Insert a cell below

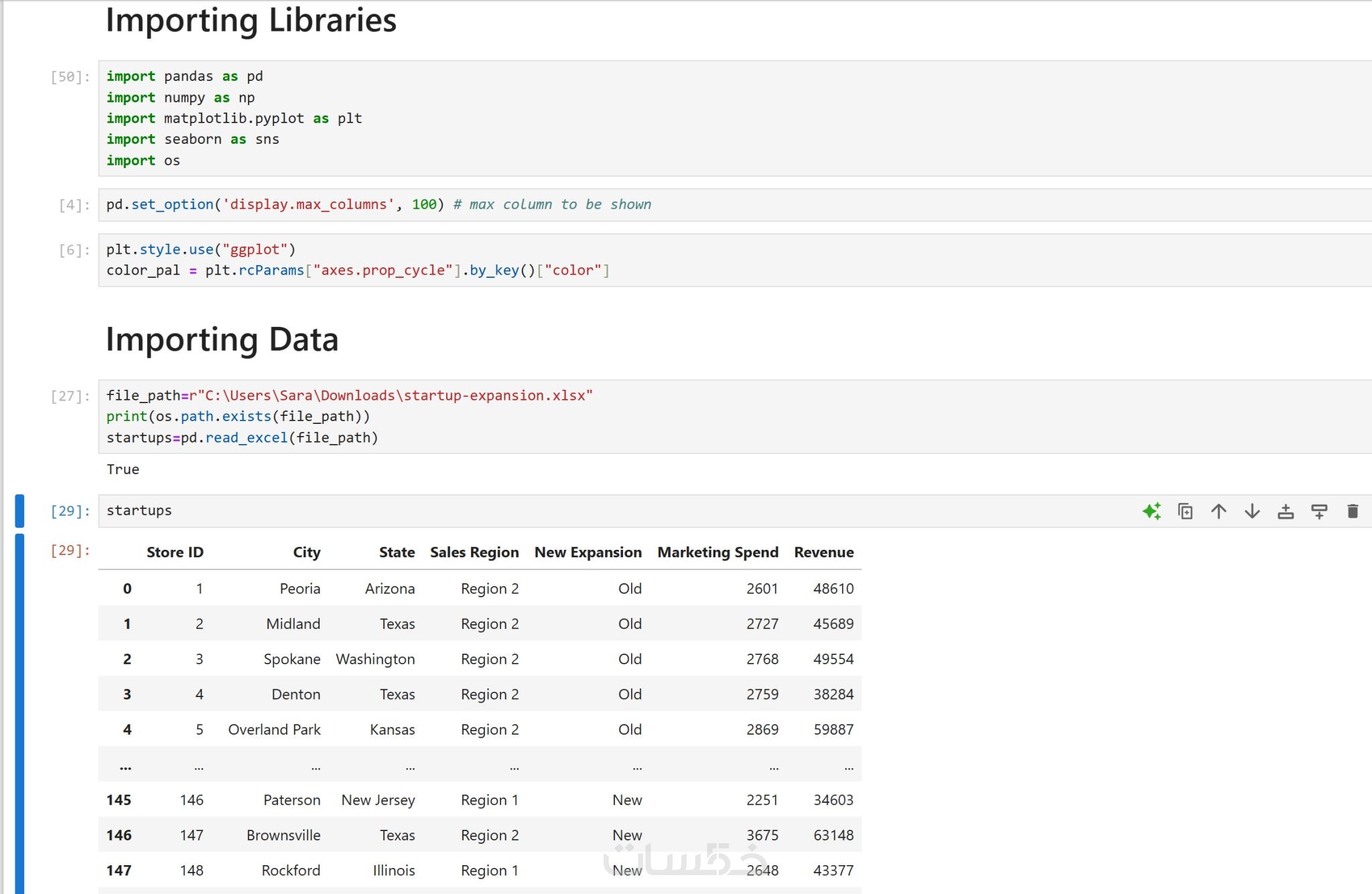[x=1319, y=512]
